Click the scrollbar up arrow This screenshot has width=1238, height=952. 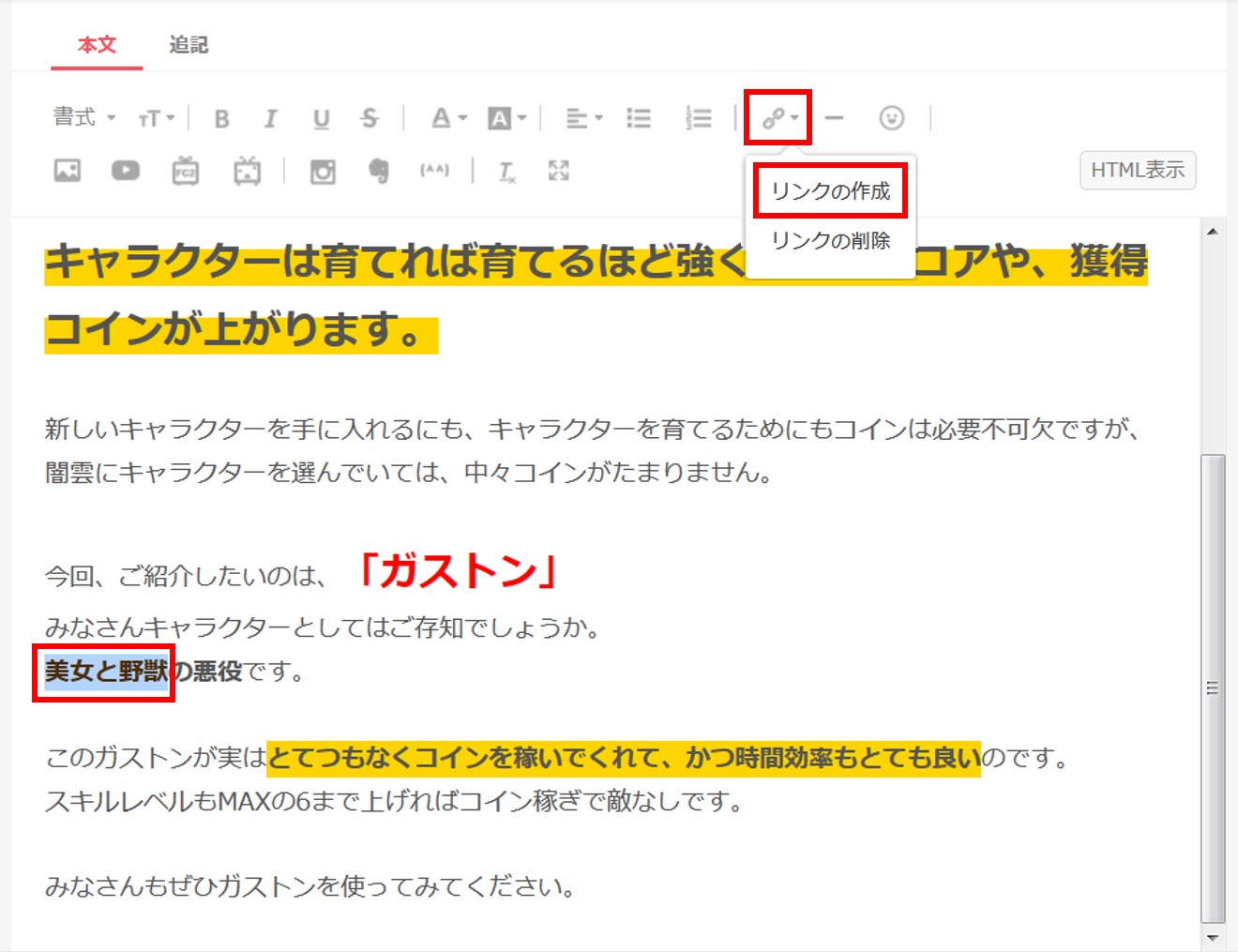(x=1213, y=231)
